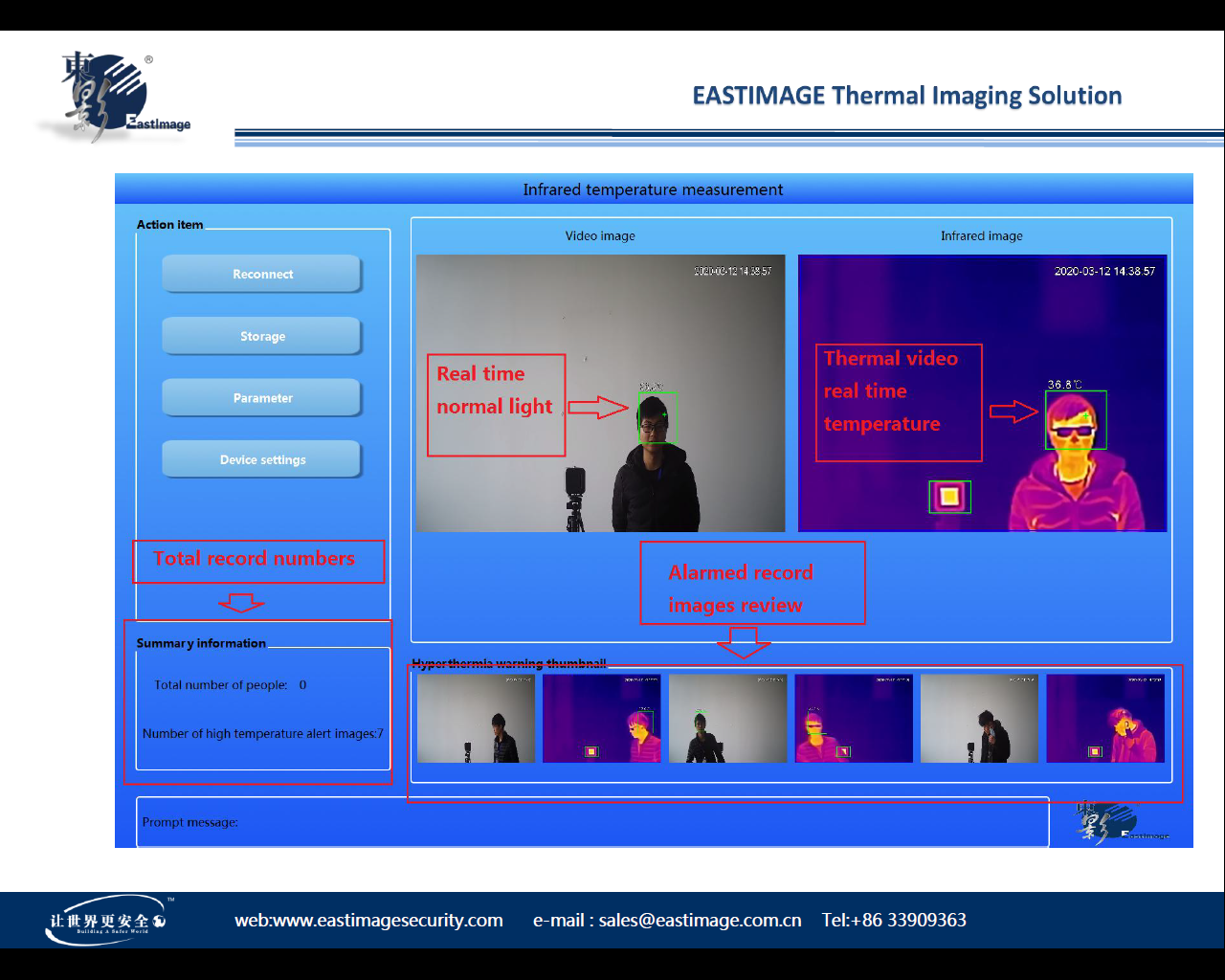Open the Parameter settings button
Viewport: 1225px width, 980px height.
(x=262, y=398)
